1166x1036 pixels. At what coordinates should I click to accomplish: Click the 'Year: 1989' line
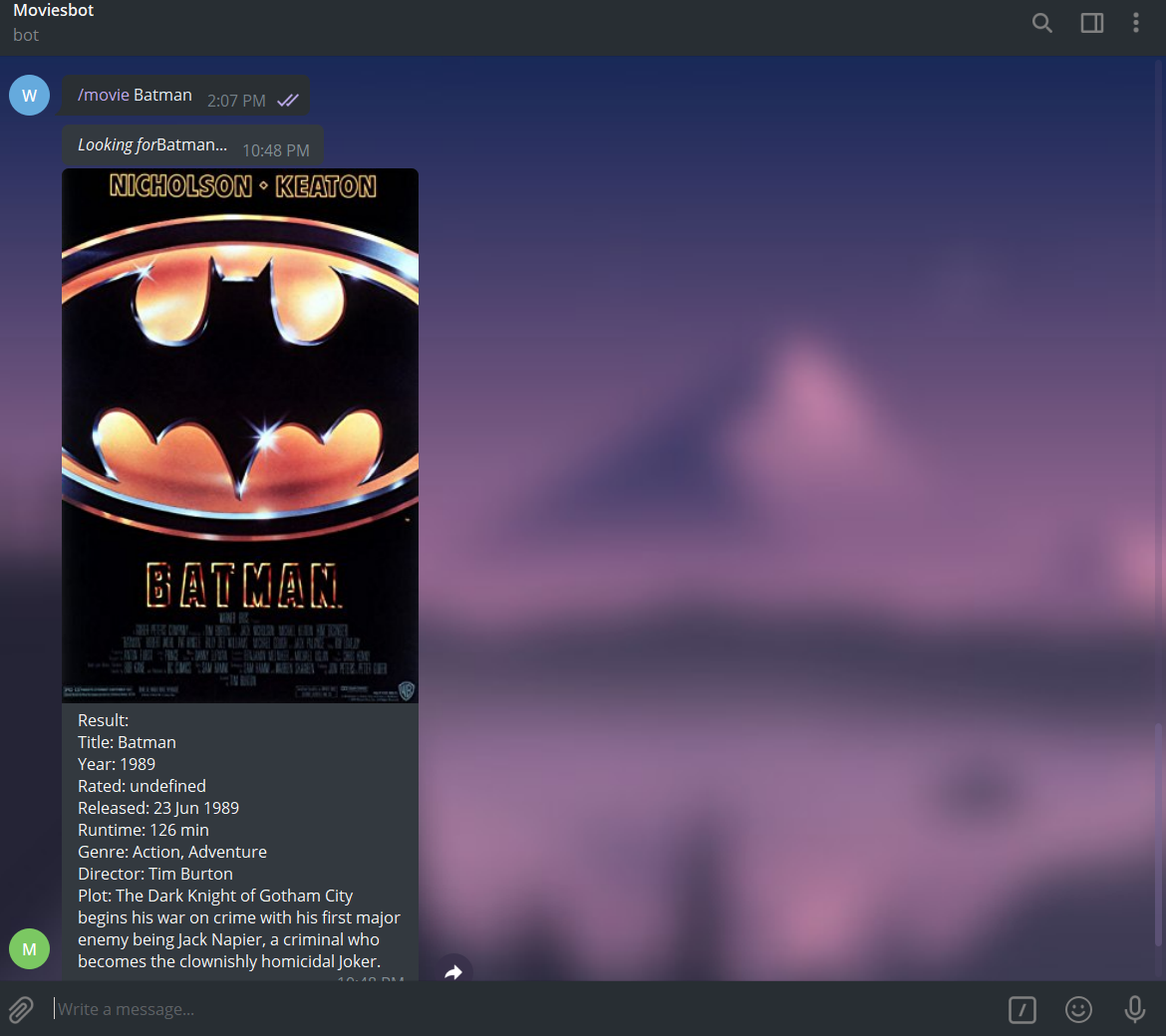point(117,764)
